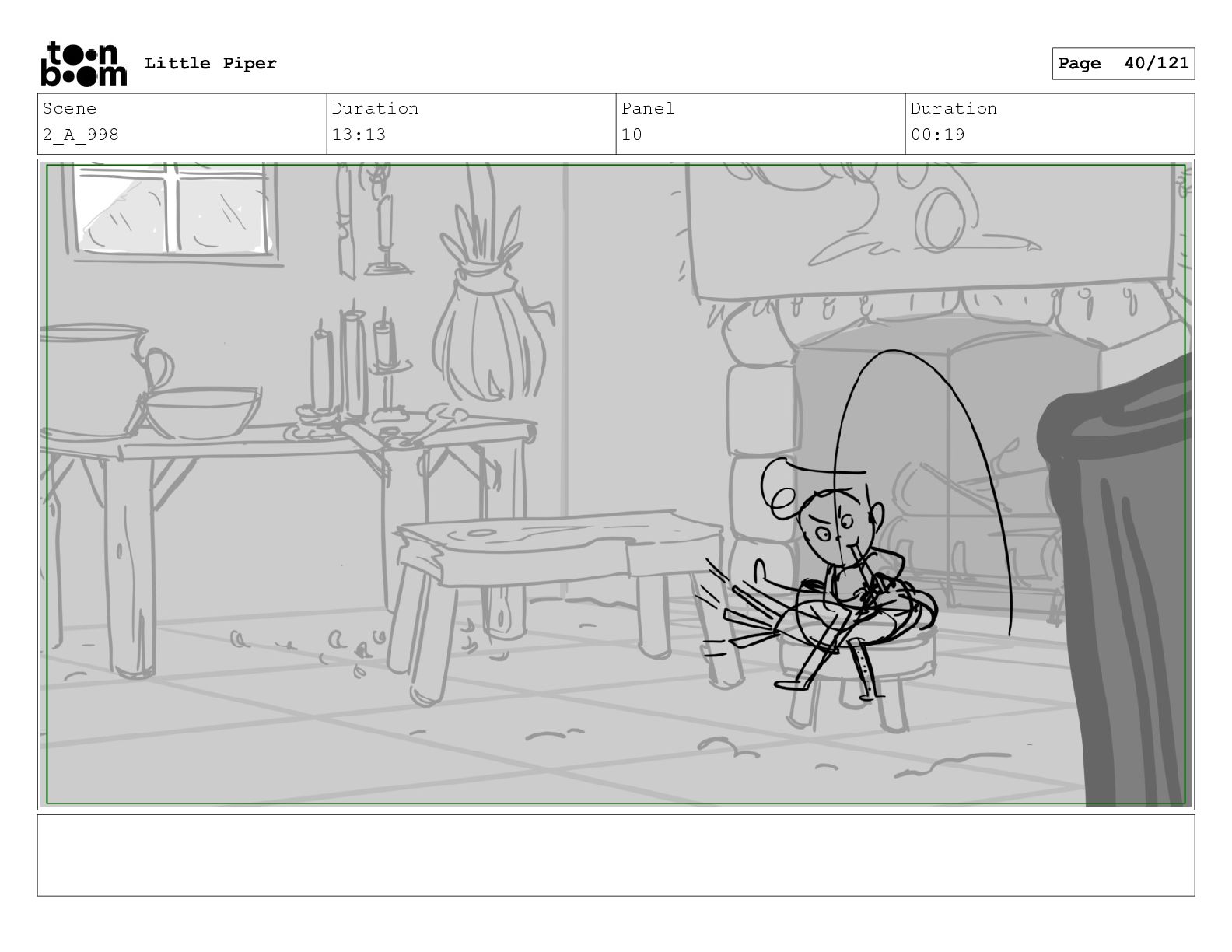
Task: Select the panel number '10'
Action: click(632, 135)
